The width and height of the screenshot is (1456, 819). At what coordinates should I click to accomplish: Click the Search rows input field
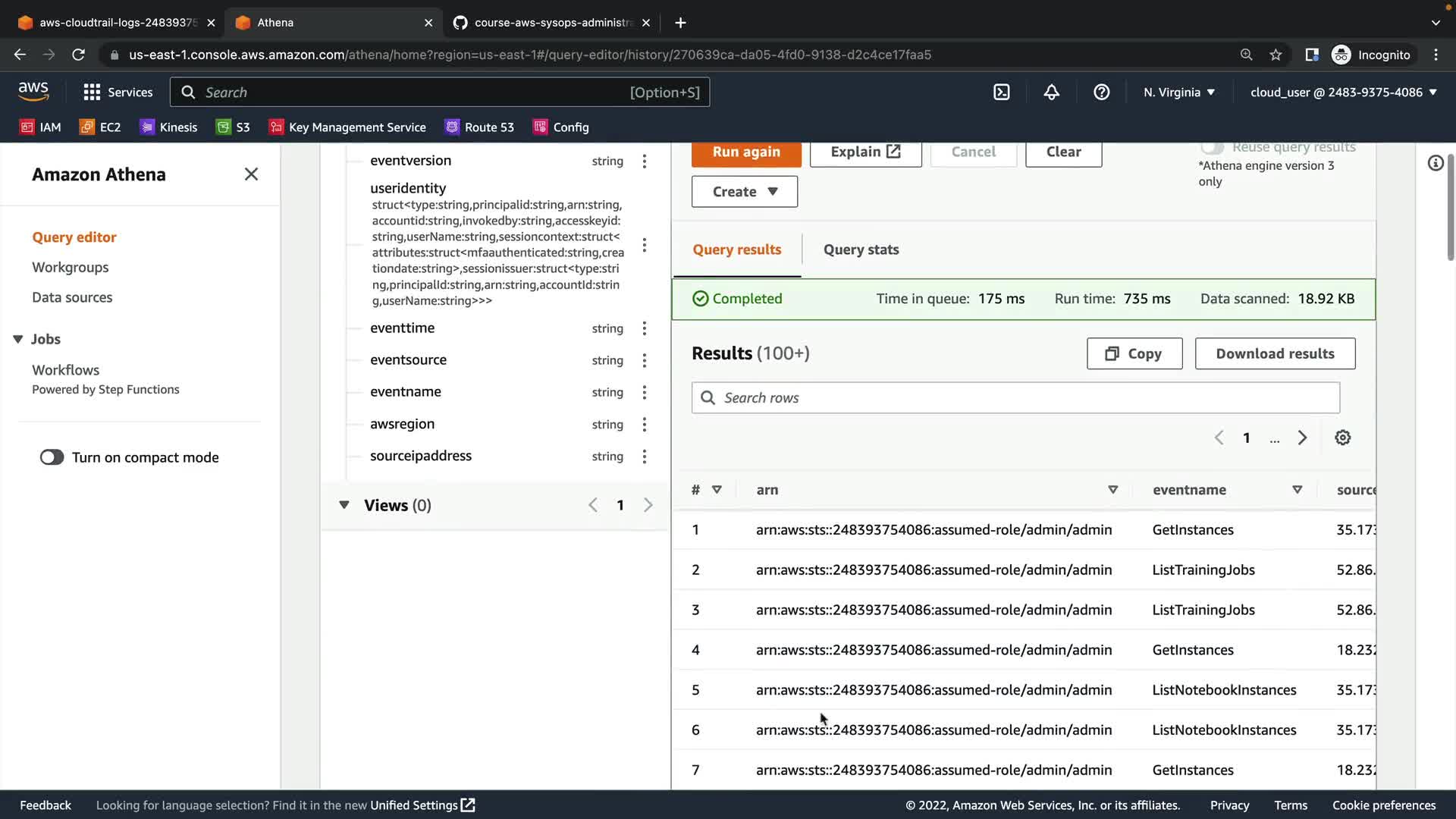[x=1016, y=398]
